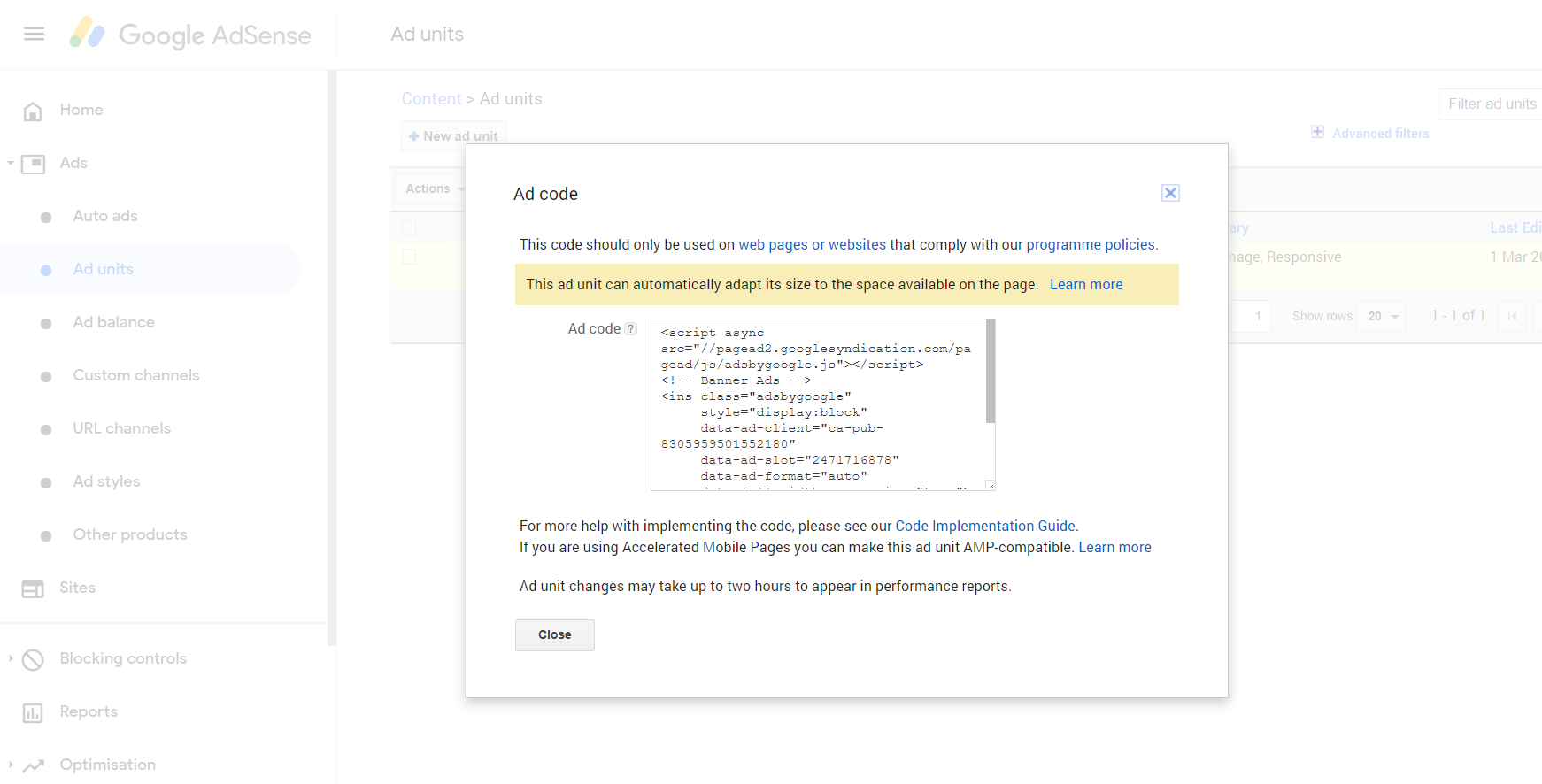Open the programme policies link

1091,244
